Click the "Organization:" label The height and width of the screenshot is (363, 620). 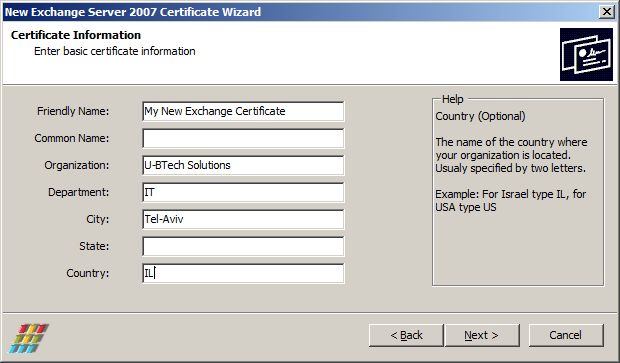tap(76, 165)
